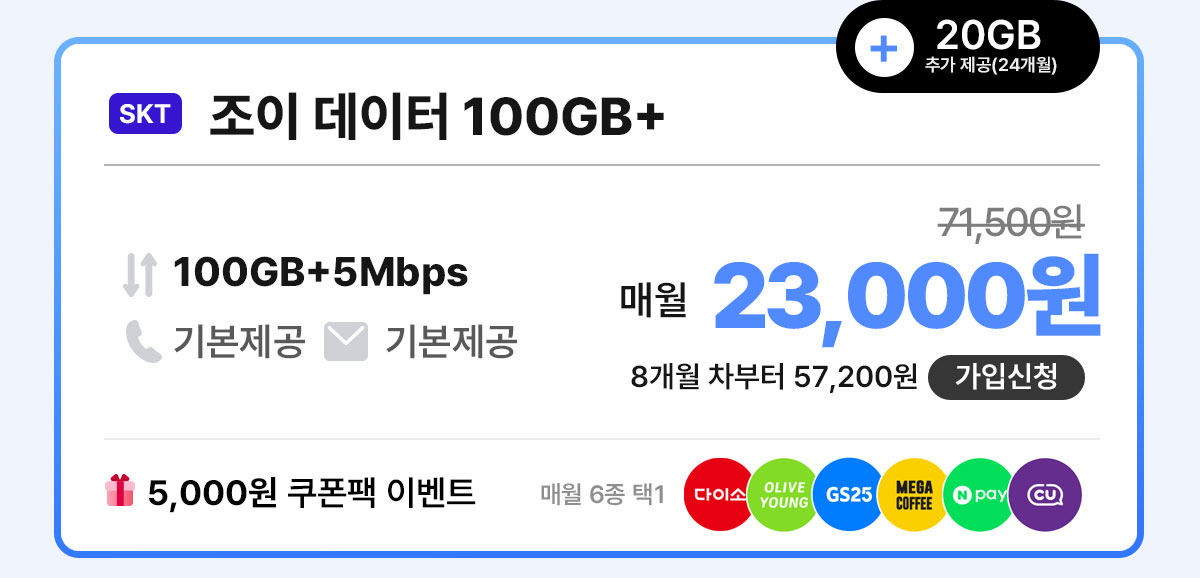Click the 매월 6종 택1 label

(602, 494)
